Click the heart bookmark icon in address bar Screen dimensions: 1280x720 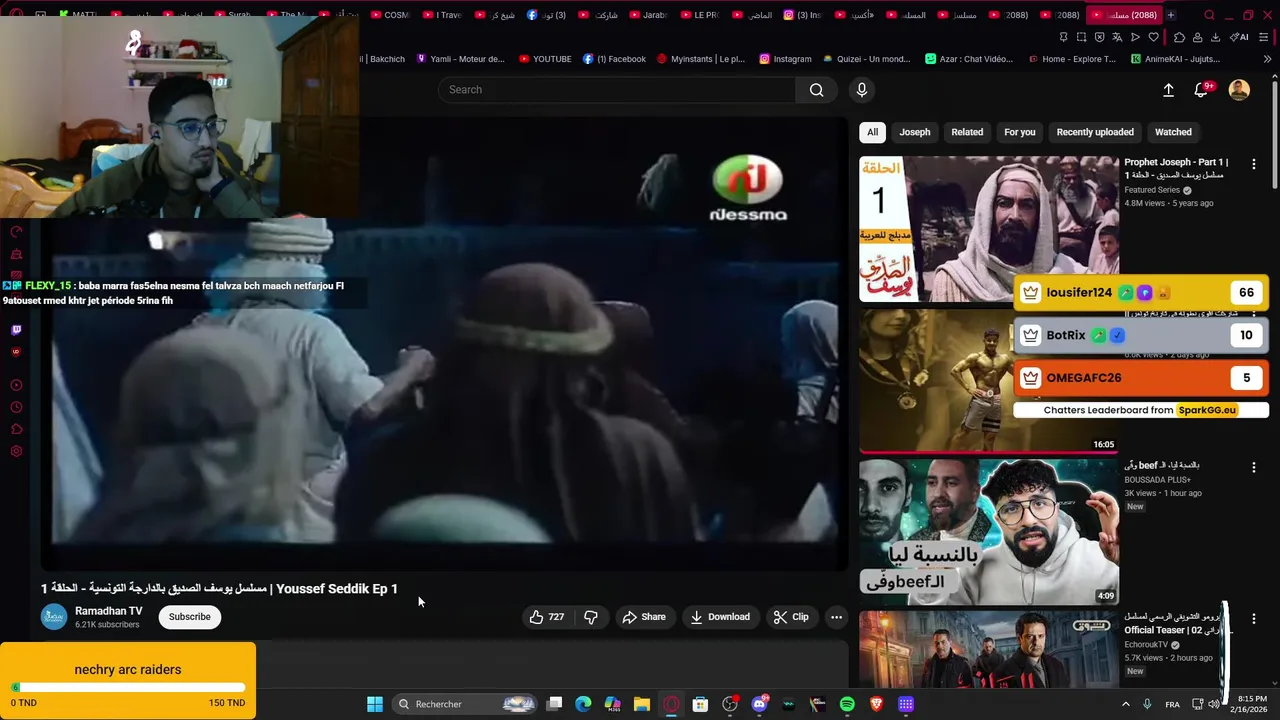coord(1153,37)
